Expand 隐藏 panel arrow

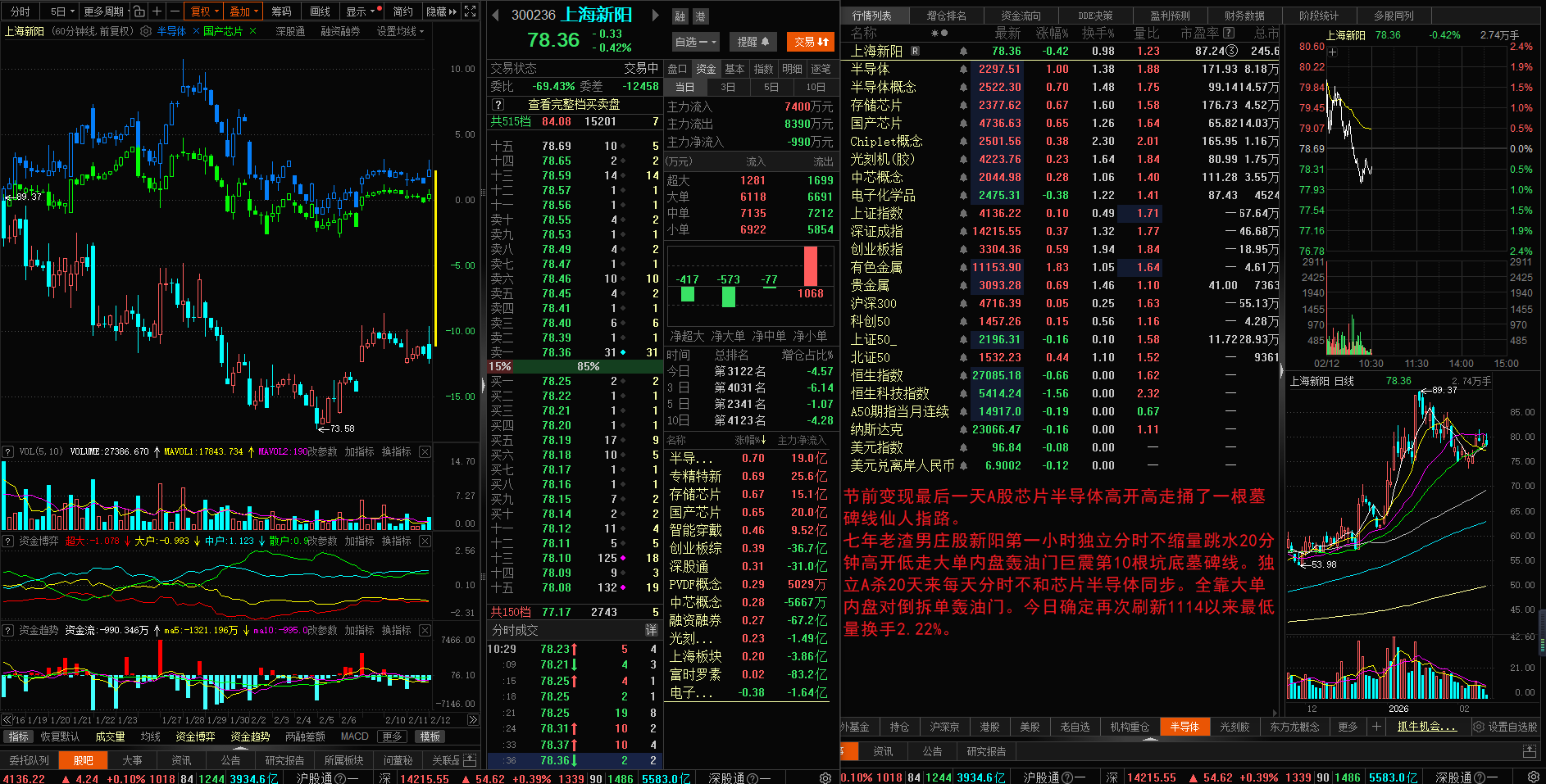pyautogui.click(x=441, y=11)
